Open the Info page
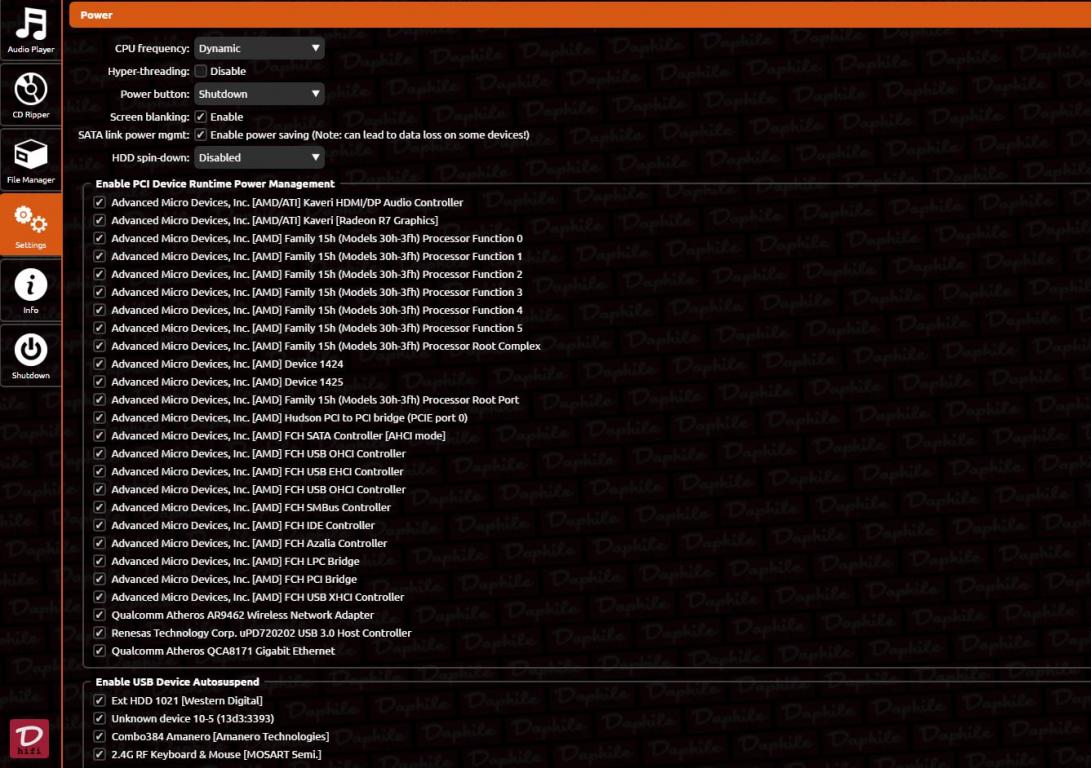This screenshot has height=768, width=1091. click(x=31, y=290)
